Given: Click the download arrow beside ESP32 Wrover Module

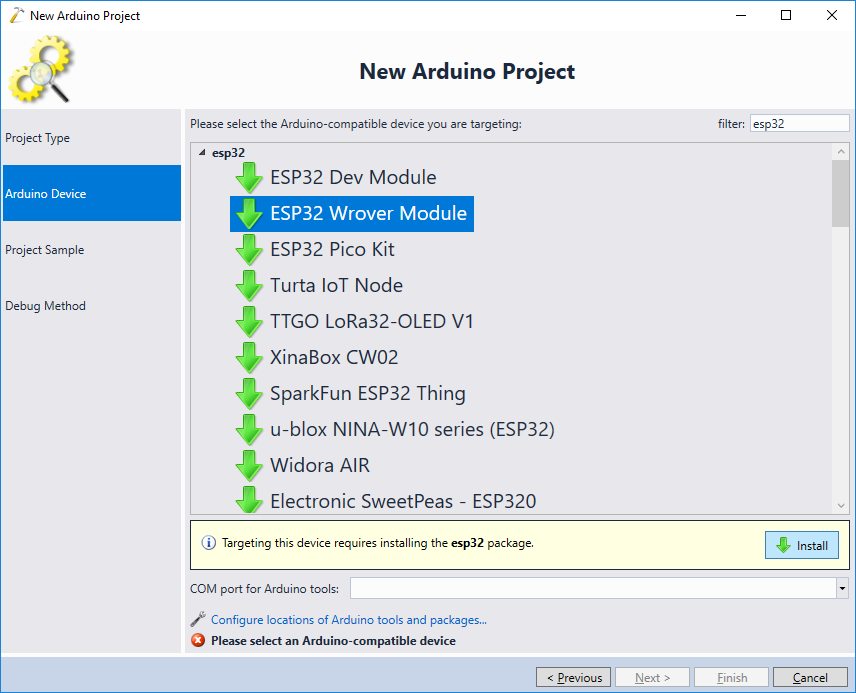Looking at the screenshot, I should click(x=249, y=214).
